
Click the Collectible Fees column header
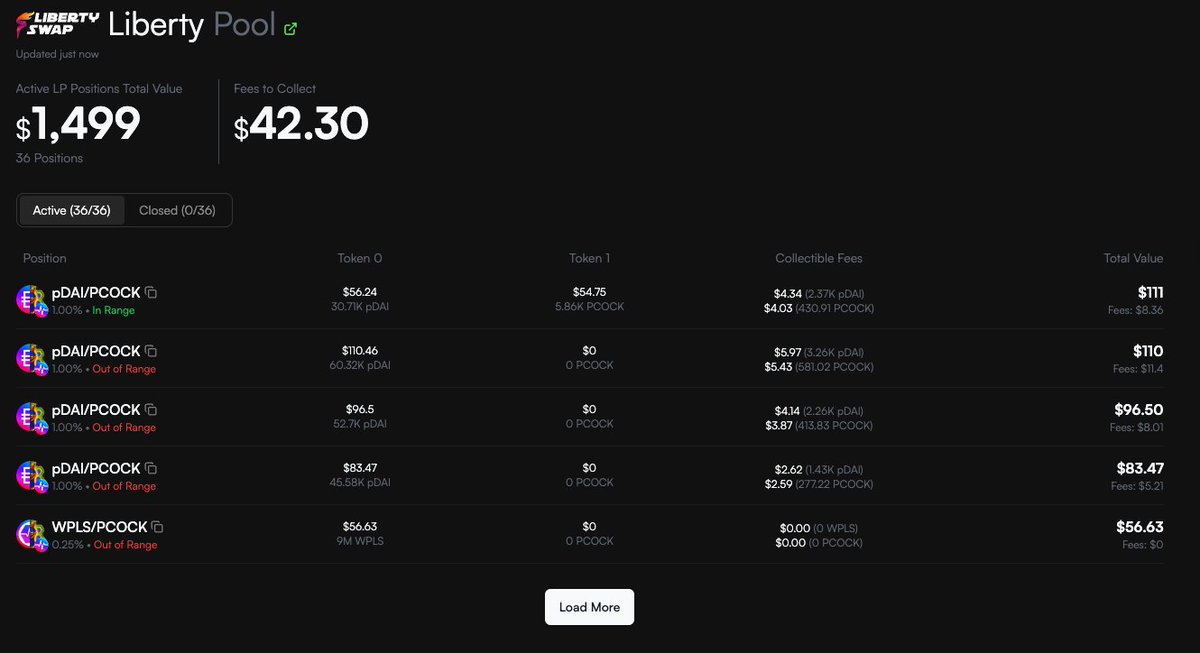819,258
